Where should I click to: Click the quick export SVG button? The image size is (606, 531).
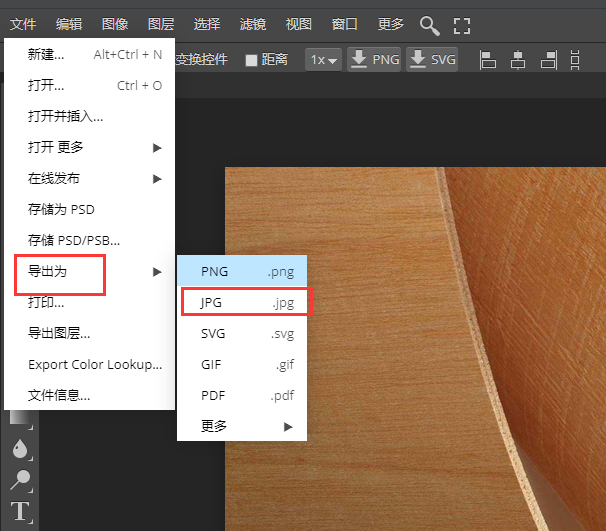pyautogui.click(x=432, y=60)
